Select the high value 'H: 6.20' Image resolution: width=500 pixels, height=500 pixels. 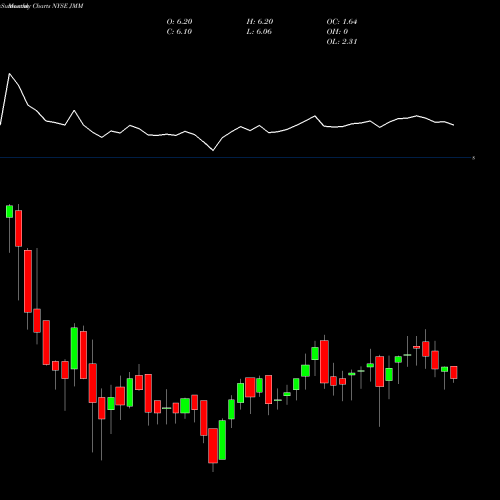coord(260,21)
